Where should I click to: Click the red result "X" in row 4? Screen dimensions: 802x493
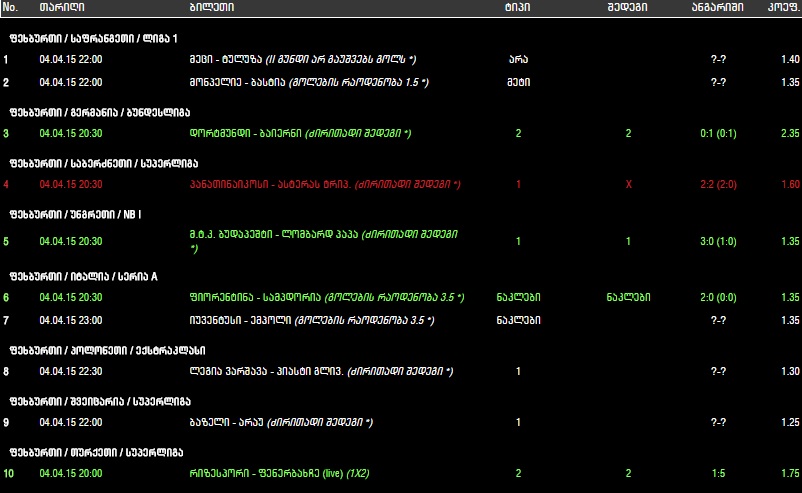629,185
